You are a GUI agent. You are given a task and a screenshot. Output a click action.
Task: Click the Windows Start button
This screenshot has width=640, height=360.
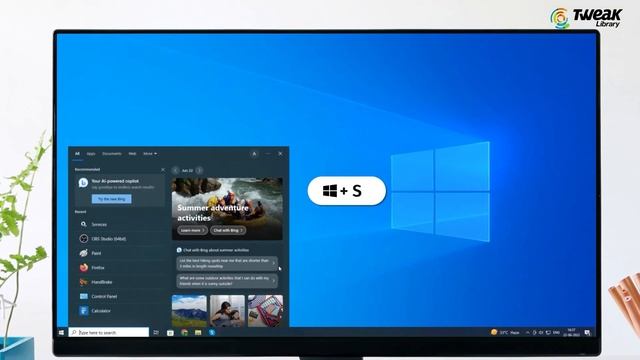point(61,333)
